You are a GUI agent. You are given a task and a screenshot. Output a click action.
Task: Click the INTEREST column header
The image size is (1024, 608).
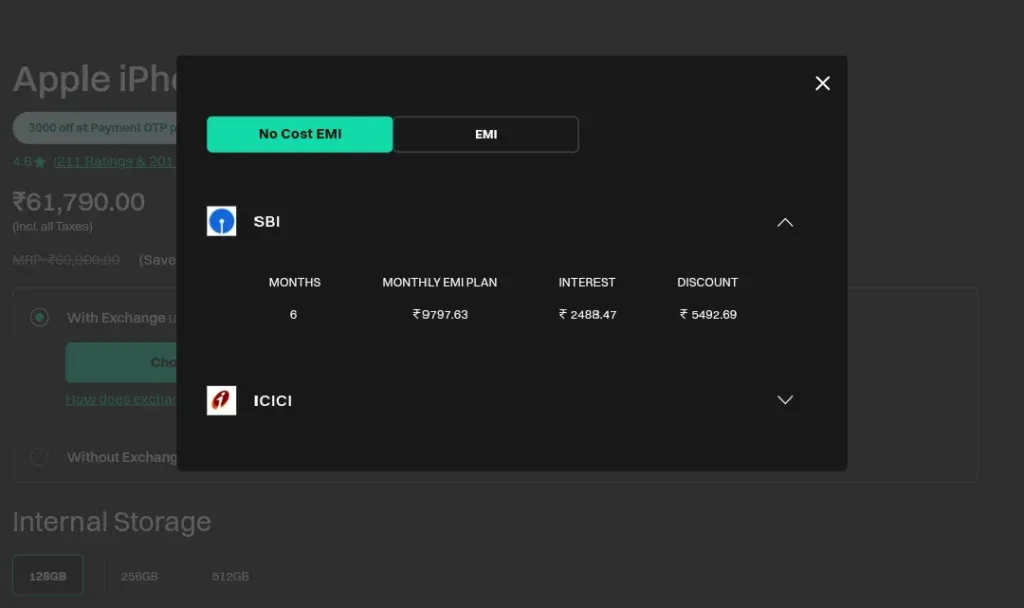(586, 282)
